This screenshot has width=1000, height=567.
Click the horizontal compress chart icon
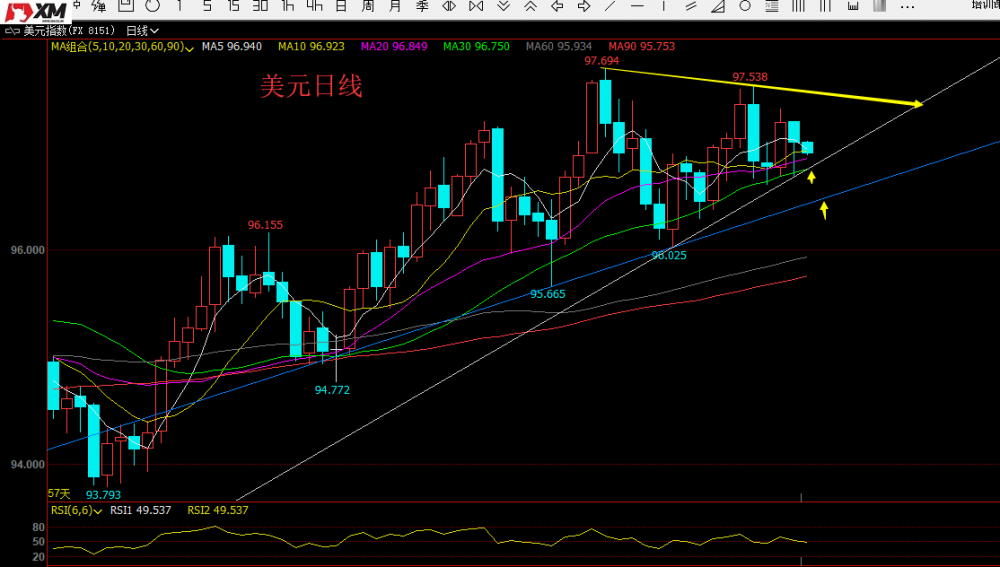[x=476, y=6]
